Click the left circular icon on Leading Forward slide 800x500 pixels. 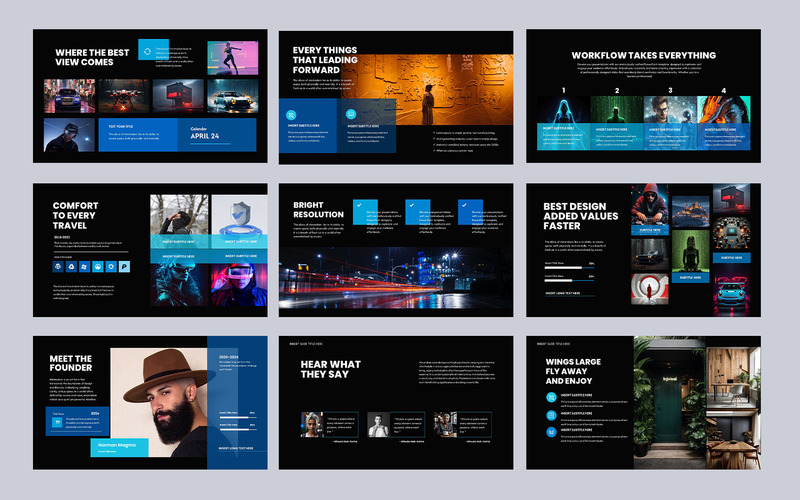coord(292,114)
